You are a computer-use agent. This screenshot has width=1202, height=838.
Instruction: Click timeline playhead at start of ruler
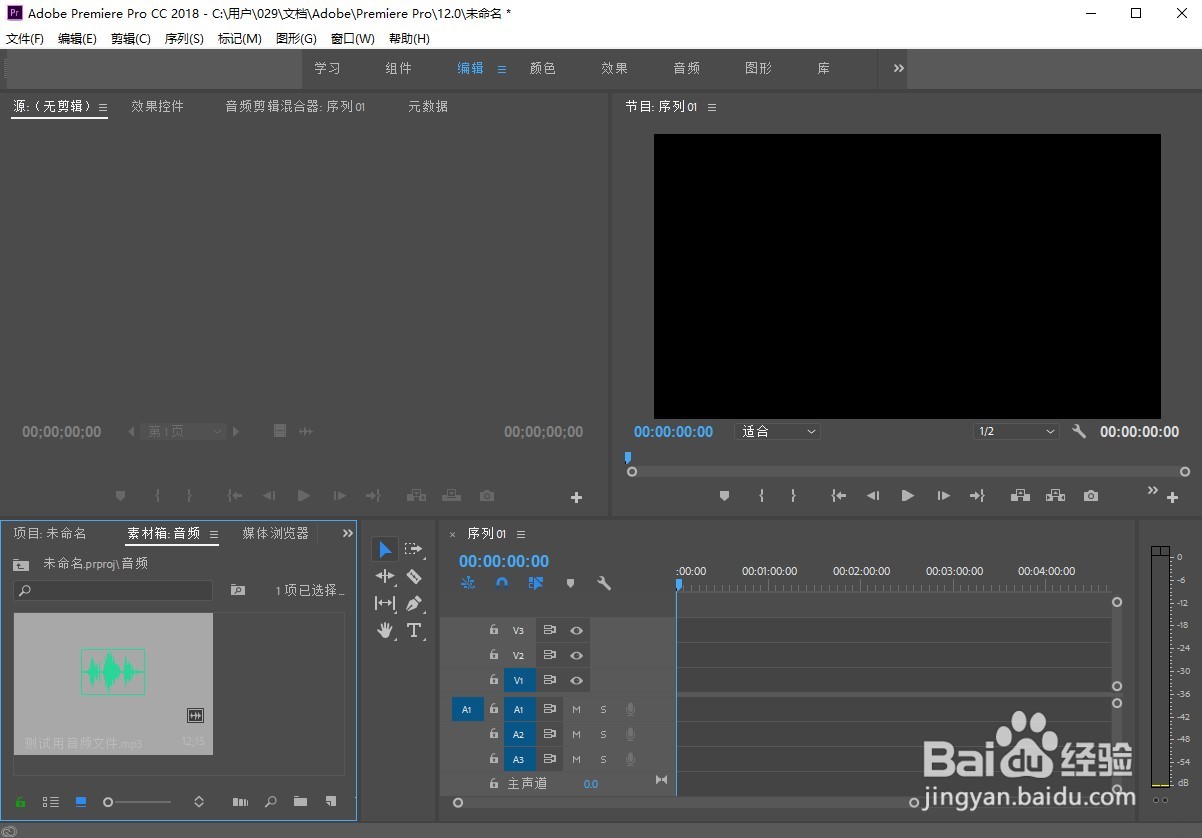678,584
